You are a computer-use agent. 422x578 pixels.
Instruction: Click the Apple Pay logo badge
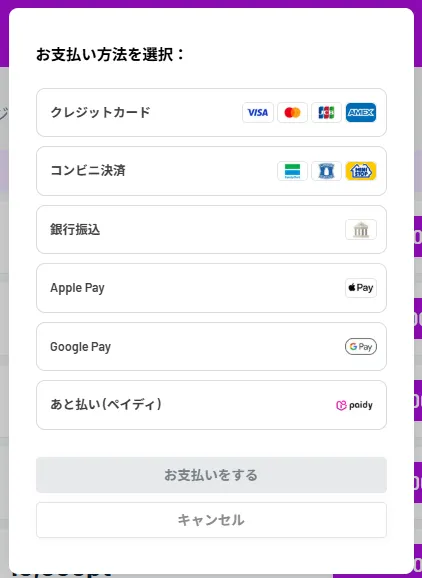361,288
